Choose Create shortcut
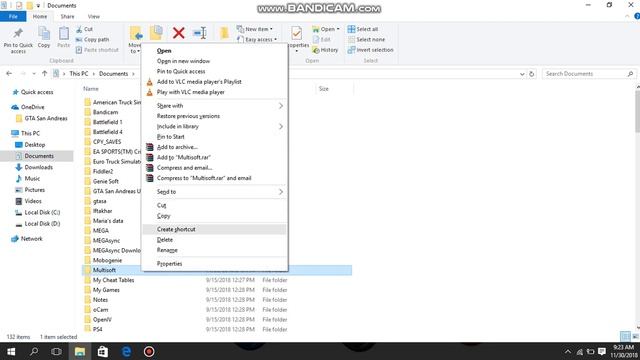The height and width of the screenshot is (360, 640). tap(215, 229)
